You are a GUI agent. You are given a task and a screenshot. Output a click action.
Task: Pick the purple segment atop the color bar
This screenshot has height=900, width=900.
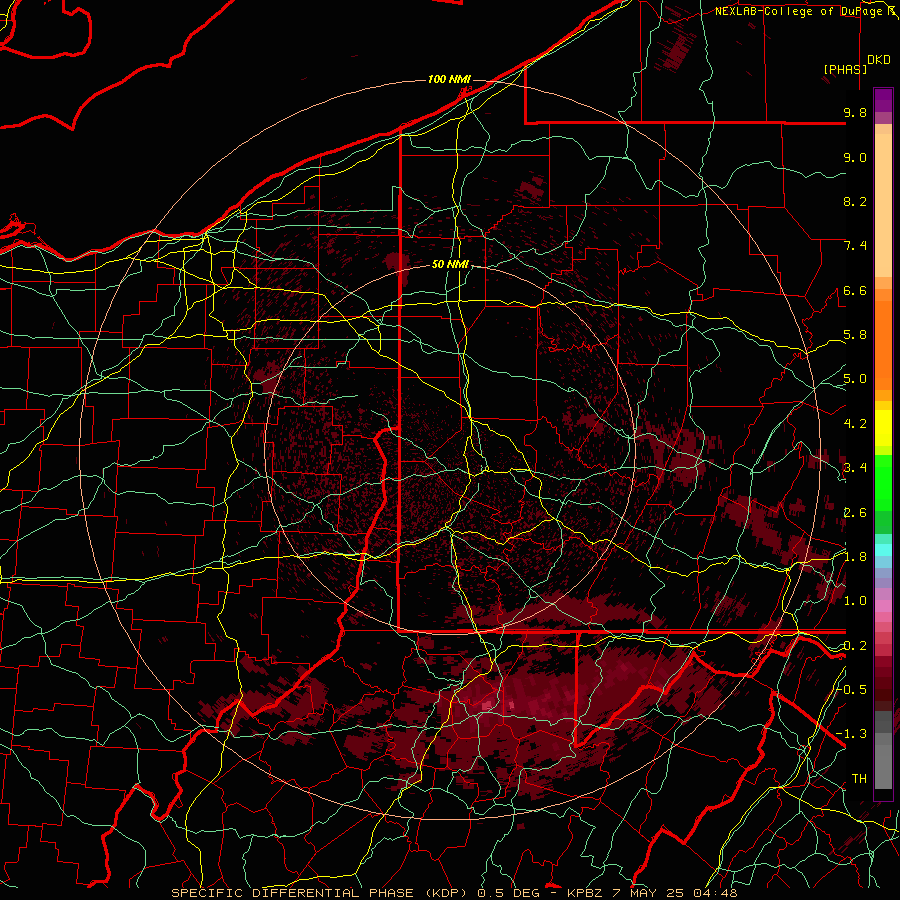(x=883, y=100)
